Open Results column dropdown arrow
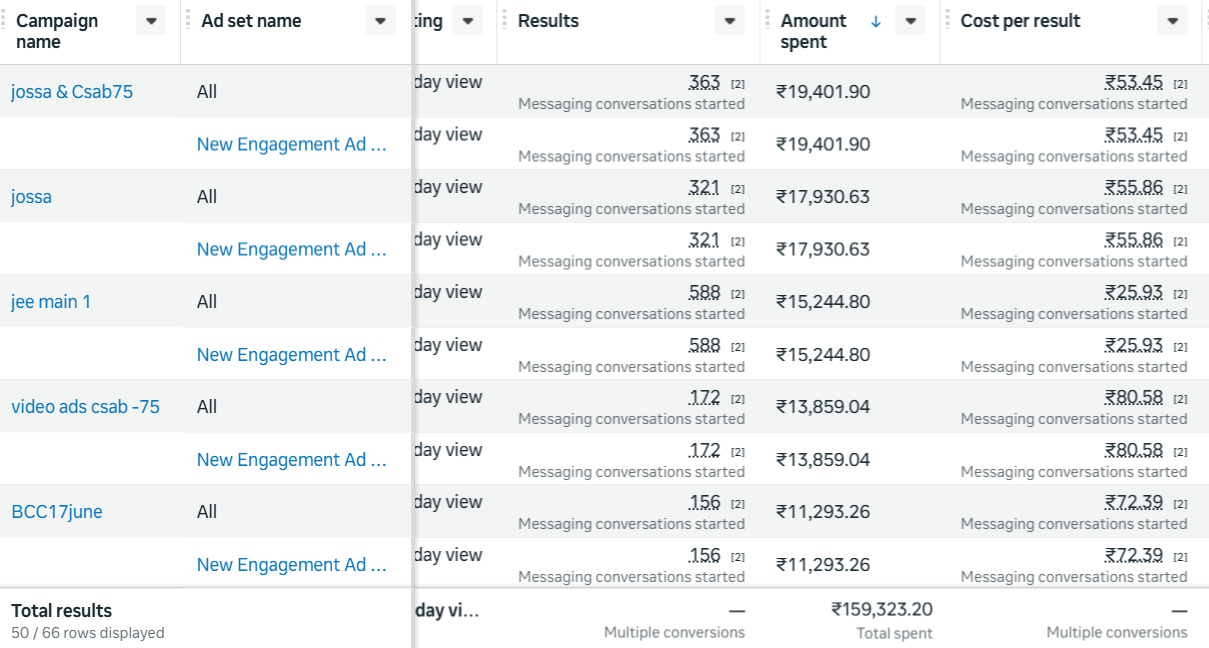 730,20
